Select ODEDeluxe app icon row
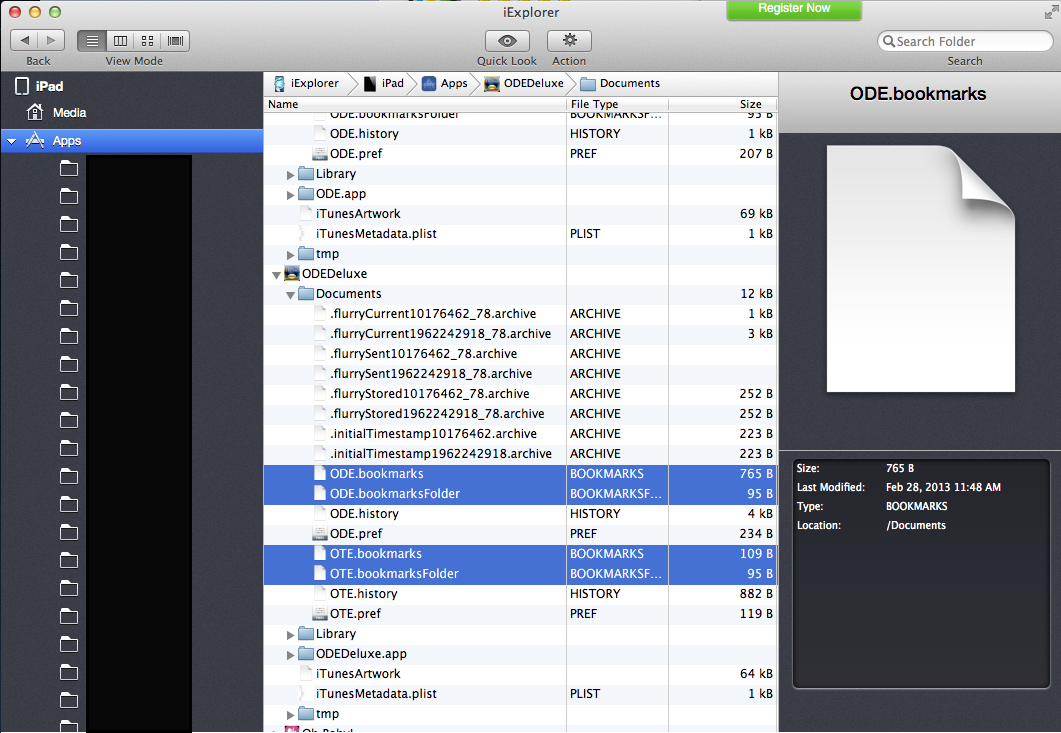Screen dimensions: 1061x733 coord(520,273)
